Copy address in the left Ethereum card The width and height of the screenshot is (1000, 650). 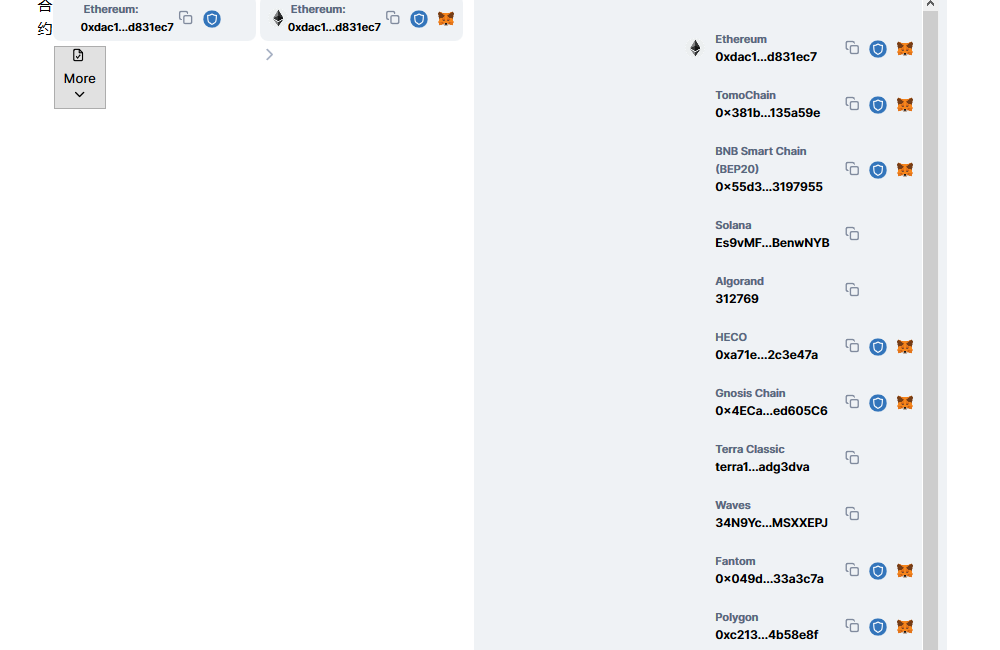[x=186, y=18]
